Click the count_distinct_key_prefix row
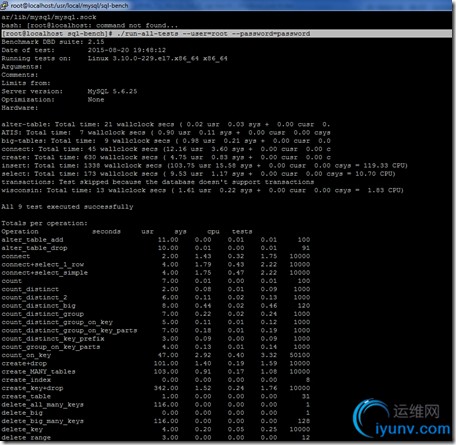 pyautogui.click(x=156, y=339)
